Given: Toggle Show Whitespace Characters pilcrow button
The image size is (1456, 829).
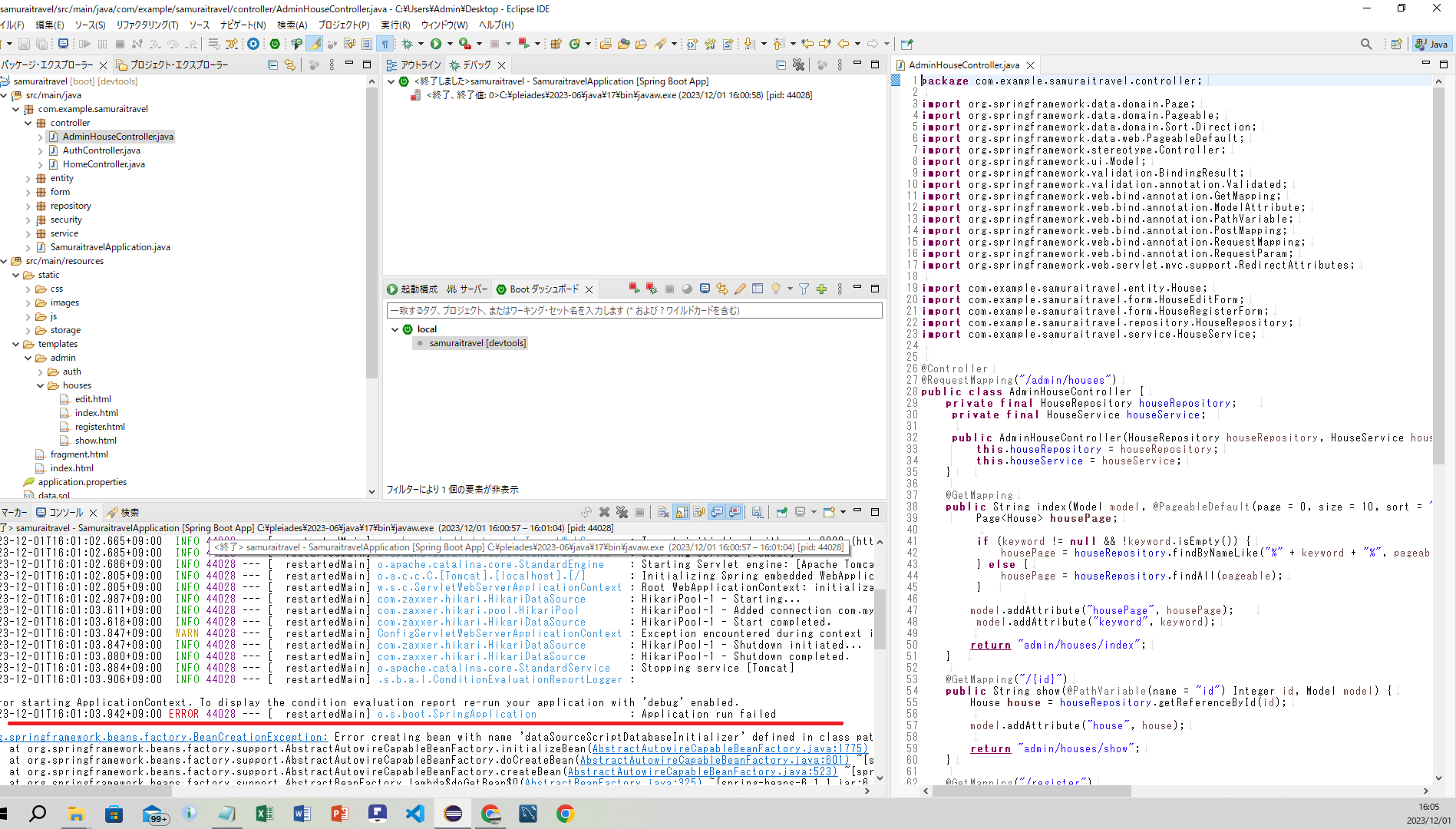Looking at the screenshot, I should (385, 44).
